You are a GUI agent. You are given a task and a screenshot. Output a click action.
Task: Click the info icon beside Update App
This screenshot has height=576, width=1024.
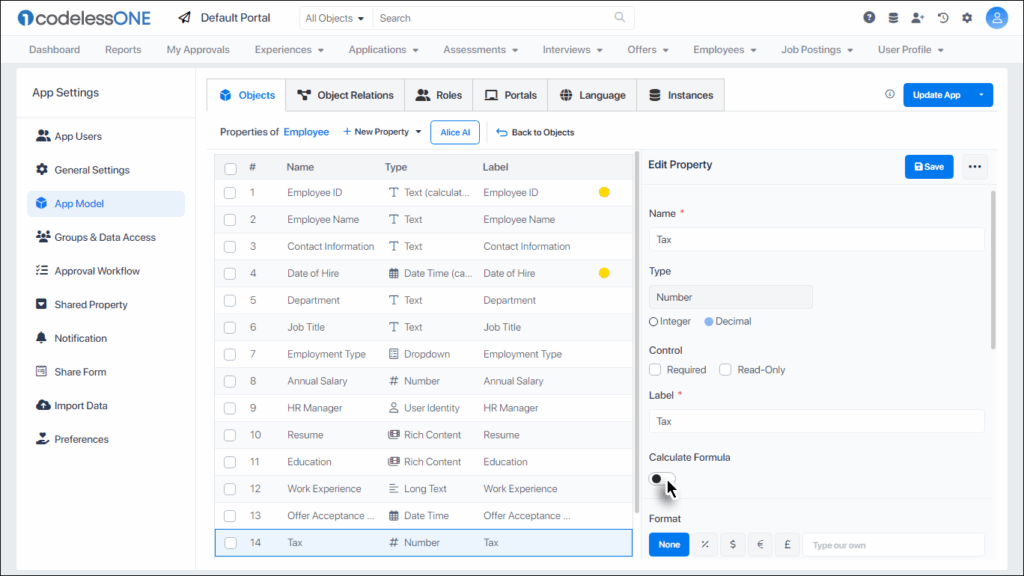pos(890,95)
